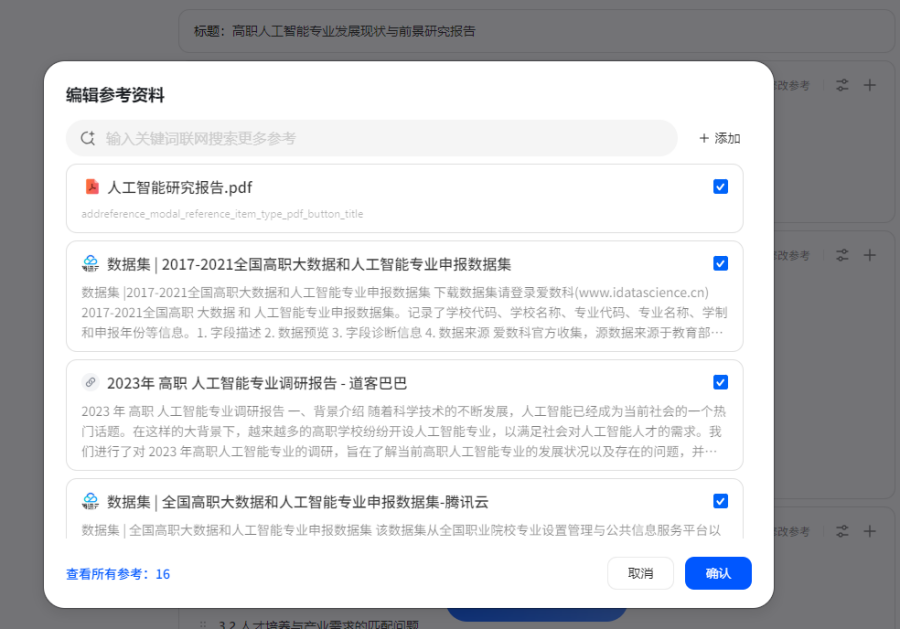Viewport: 900px width, 629px height.
Task: Confirm with the blue 确认 button
Action: pyautogui.click(x=718, y=573)
